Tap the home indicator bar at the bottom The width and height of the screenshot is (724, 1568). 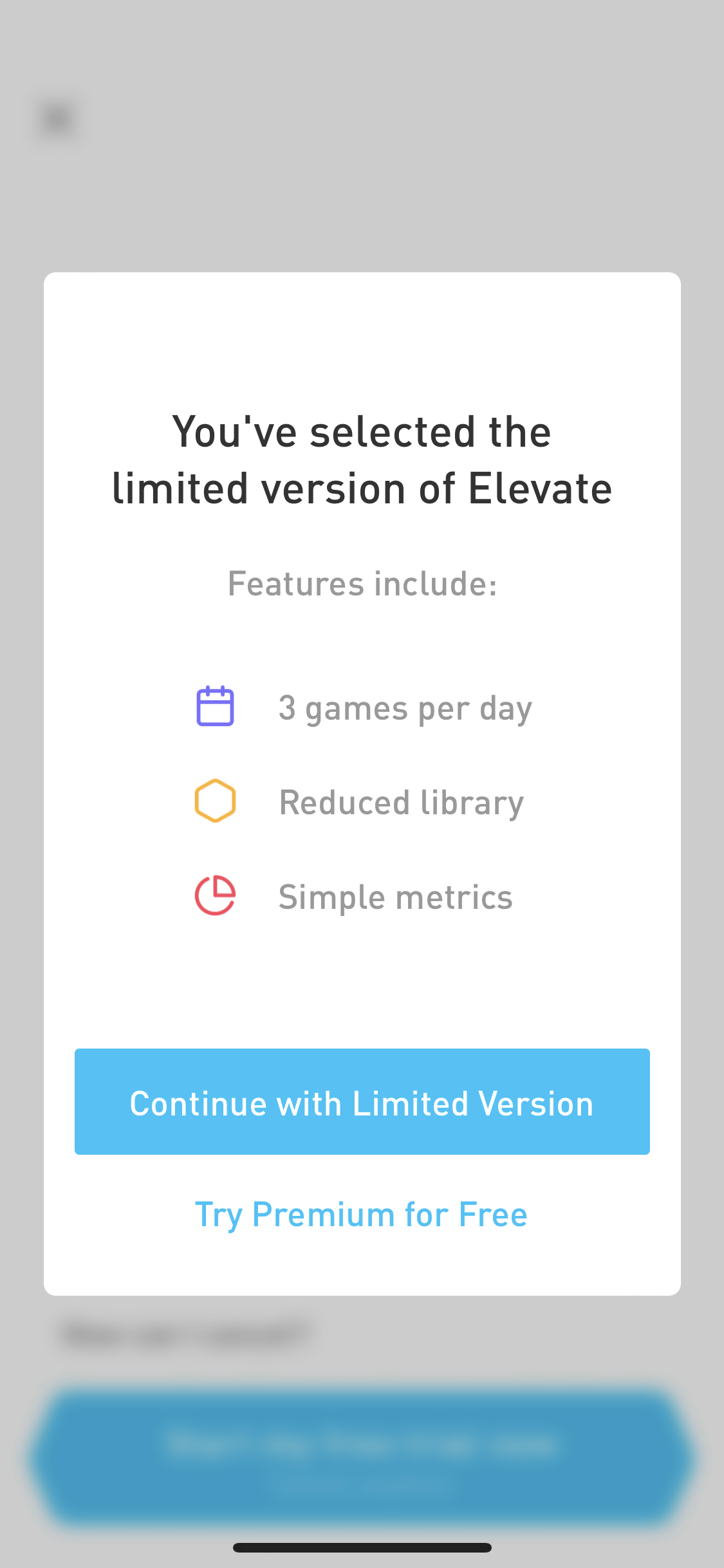tap(362, 1547)
